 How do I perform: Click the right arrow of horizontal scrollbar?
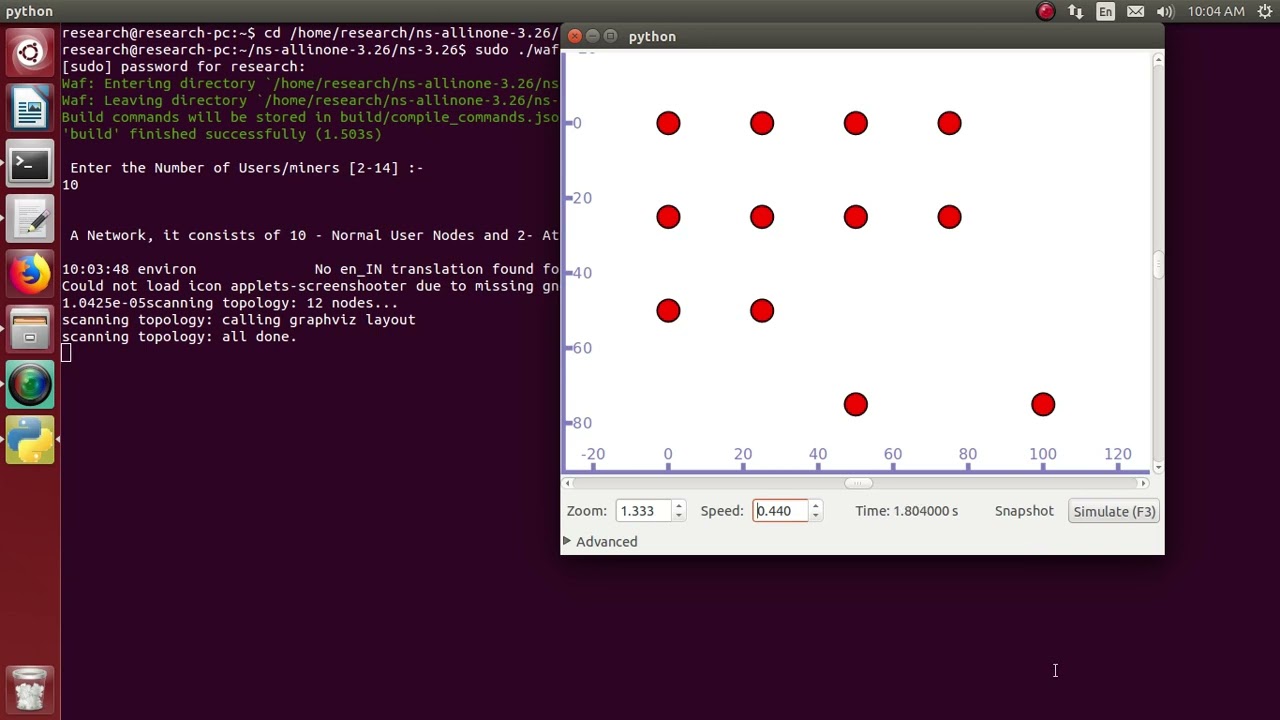pyautogui.click(x=1144, y=483)
